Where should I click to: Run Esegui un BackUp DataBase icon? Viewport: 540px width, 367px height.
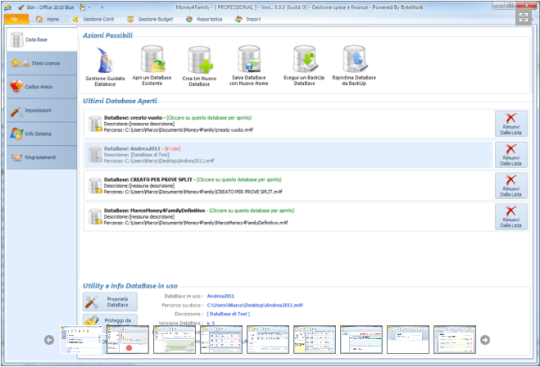[304, 65]
